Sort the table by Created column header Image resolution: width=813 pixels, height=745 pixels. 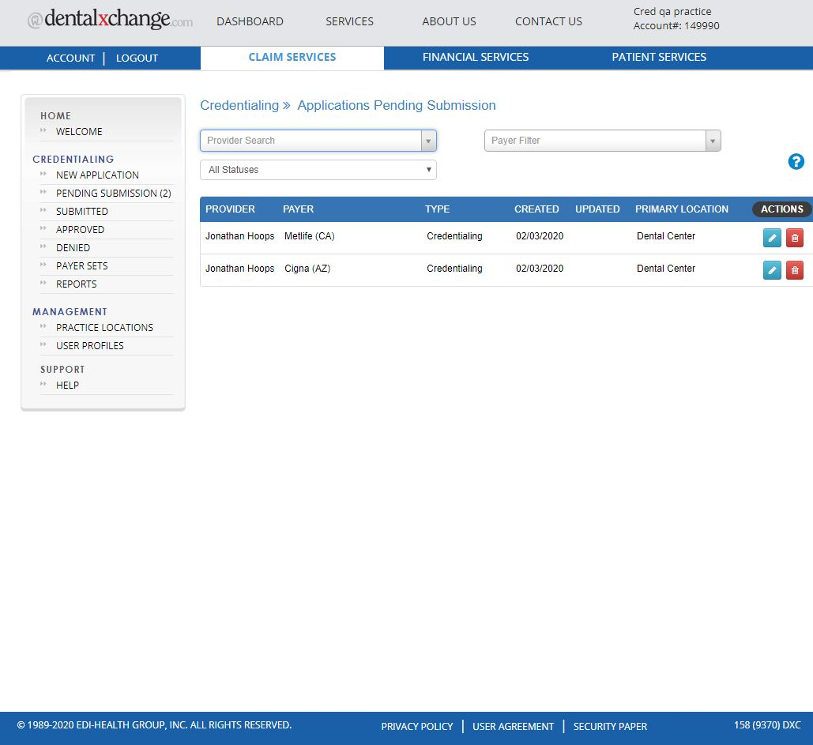click(536, 209)
